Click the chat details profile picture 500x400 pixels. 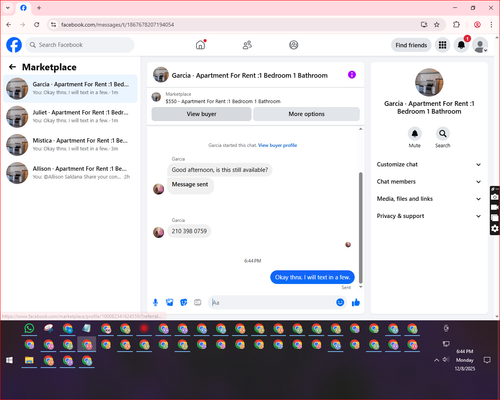coord(429,82)
